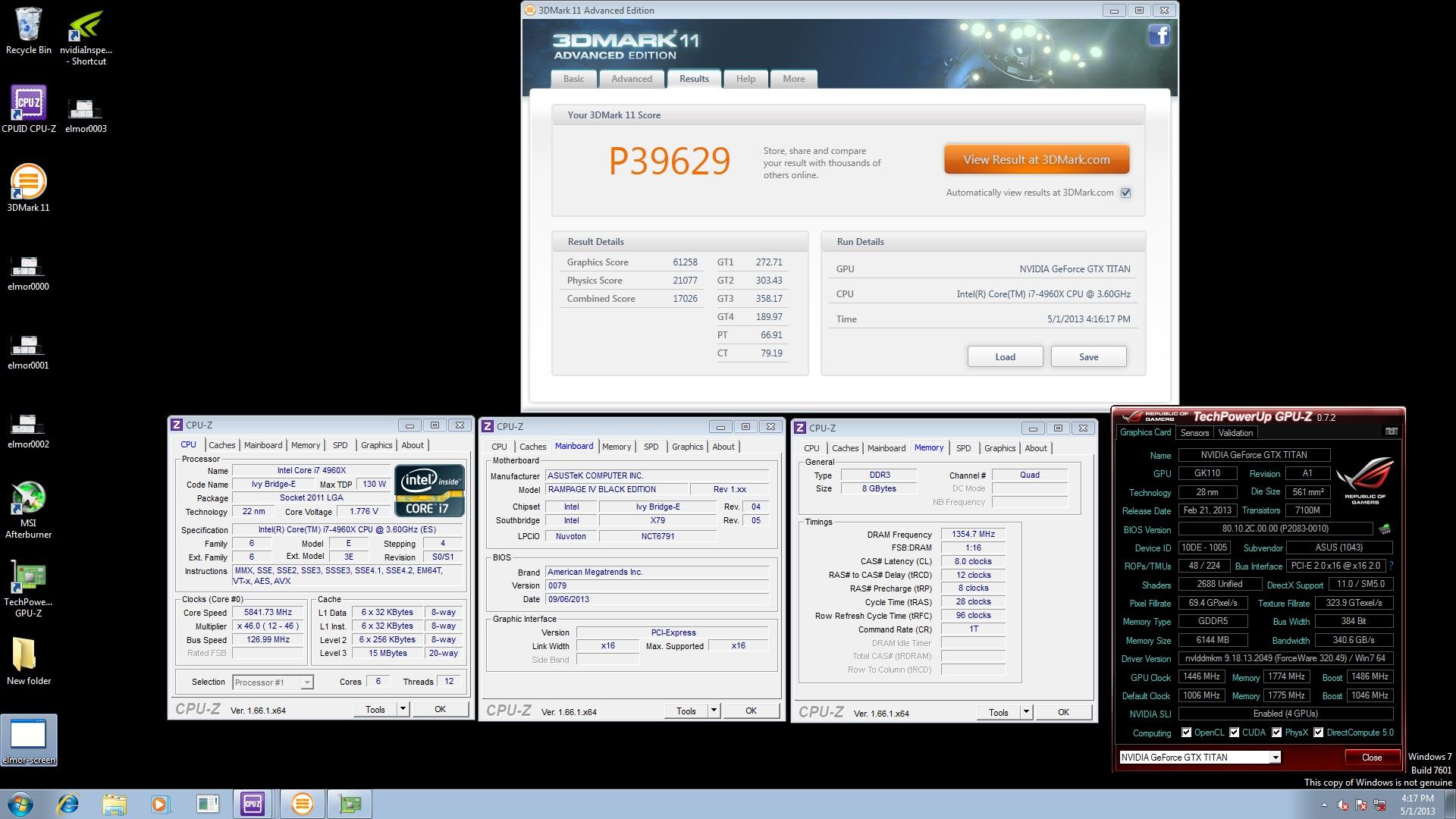Toggle the DirectCompute 5.0 checkbox in GPU-Z

point(1319,733)
